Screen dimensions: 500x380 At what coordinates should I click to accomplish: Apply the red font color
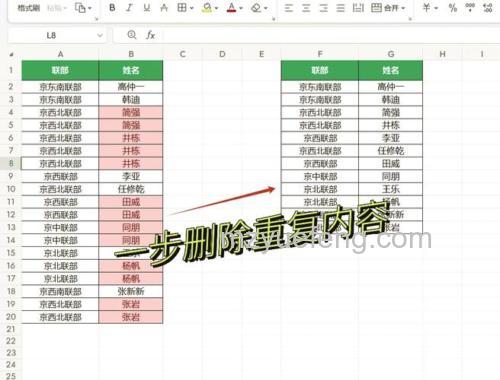tap(231, 8)
